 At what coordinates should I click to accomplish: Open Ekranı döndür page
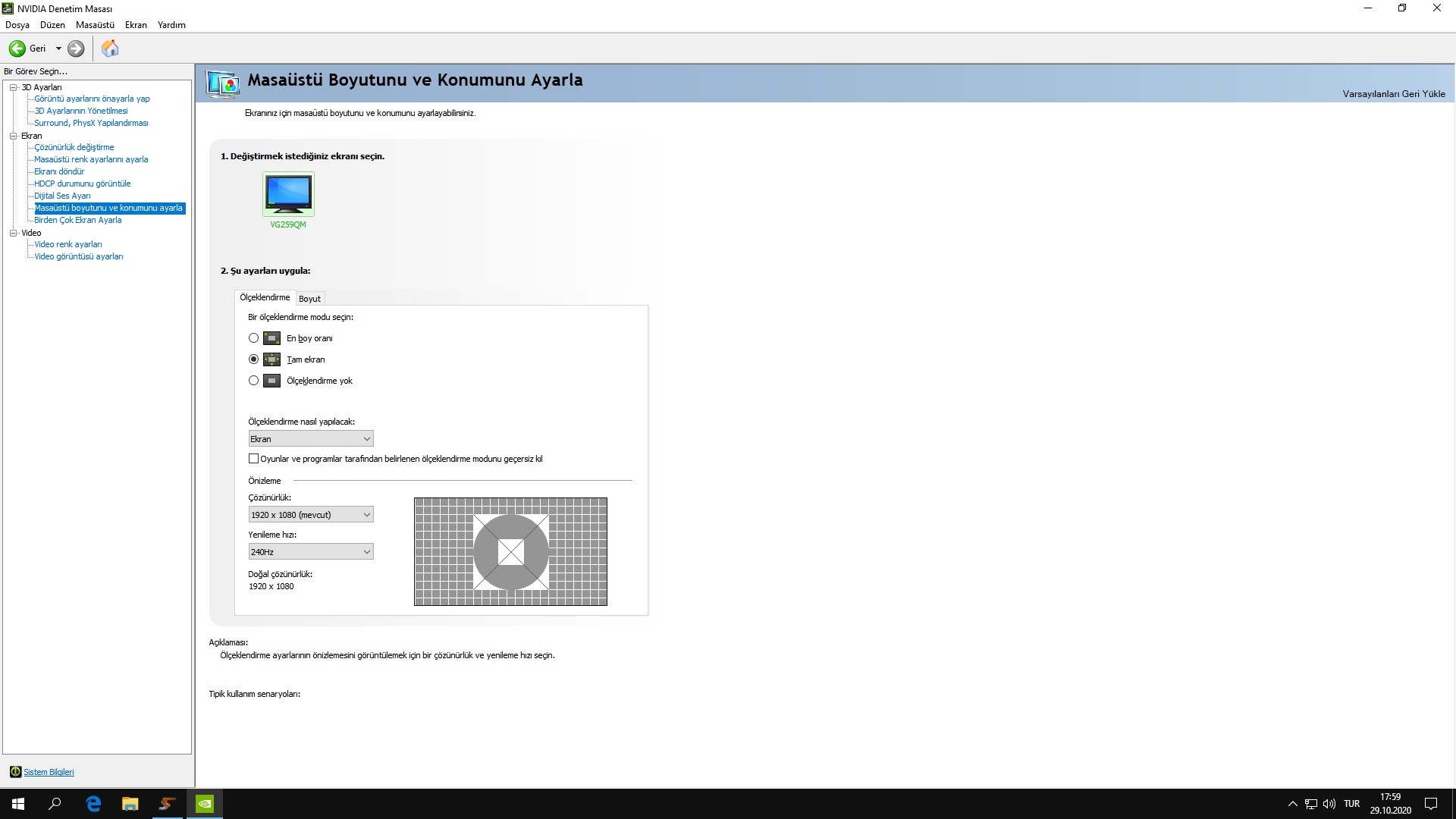pos(59,171)
